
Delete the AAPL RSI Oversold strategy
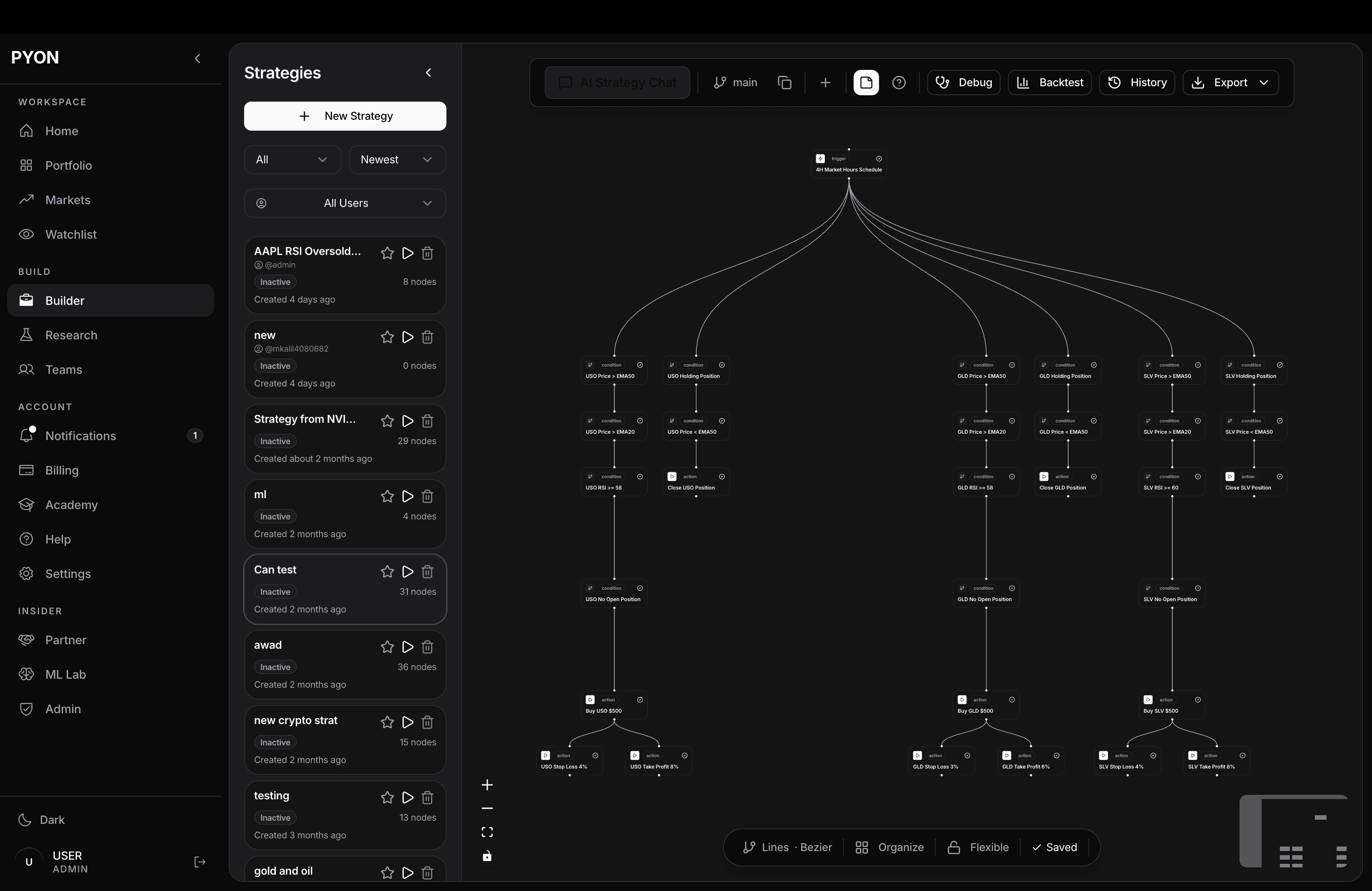[x=427, y=253]
